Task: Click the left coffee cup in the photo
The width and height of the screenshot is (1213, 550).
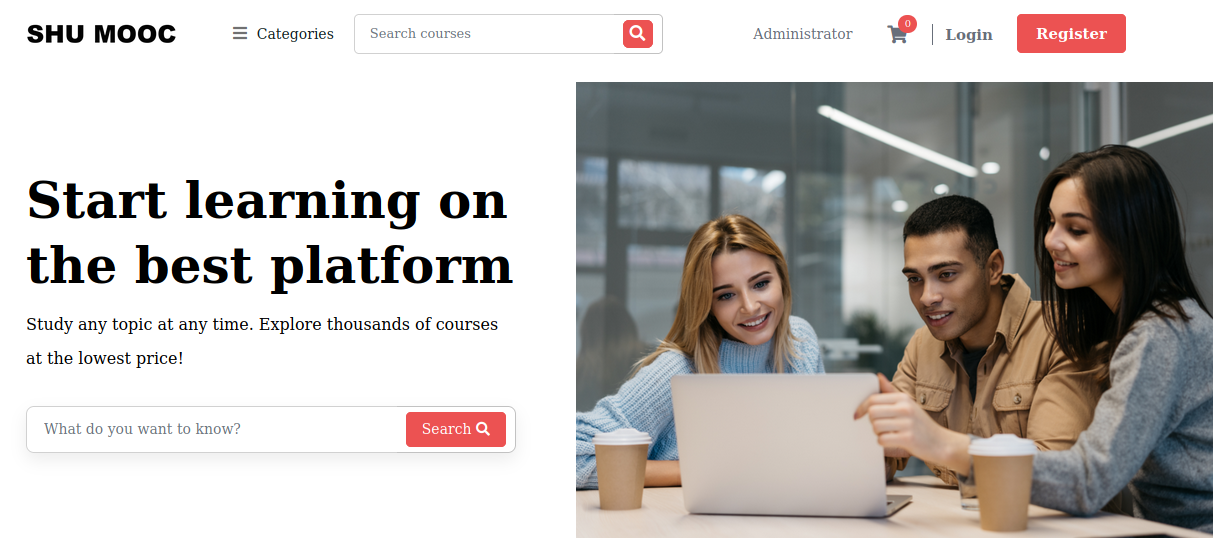Action: pos(622,469)
